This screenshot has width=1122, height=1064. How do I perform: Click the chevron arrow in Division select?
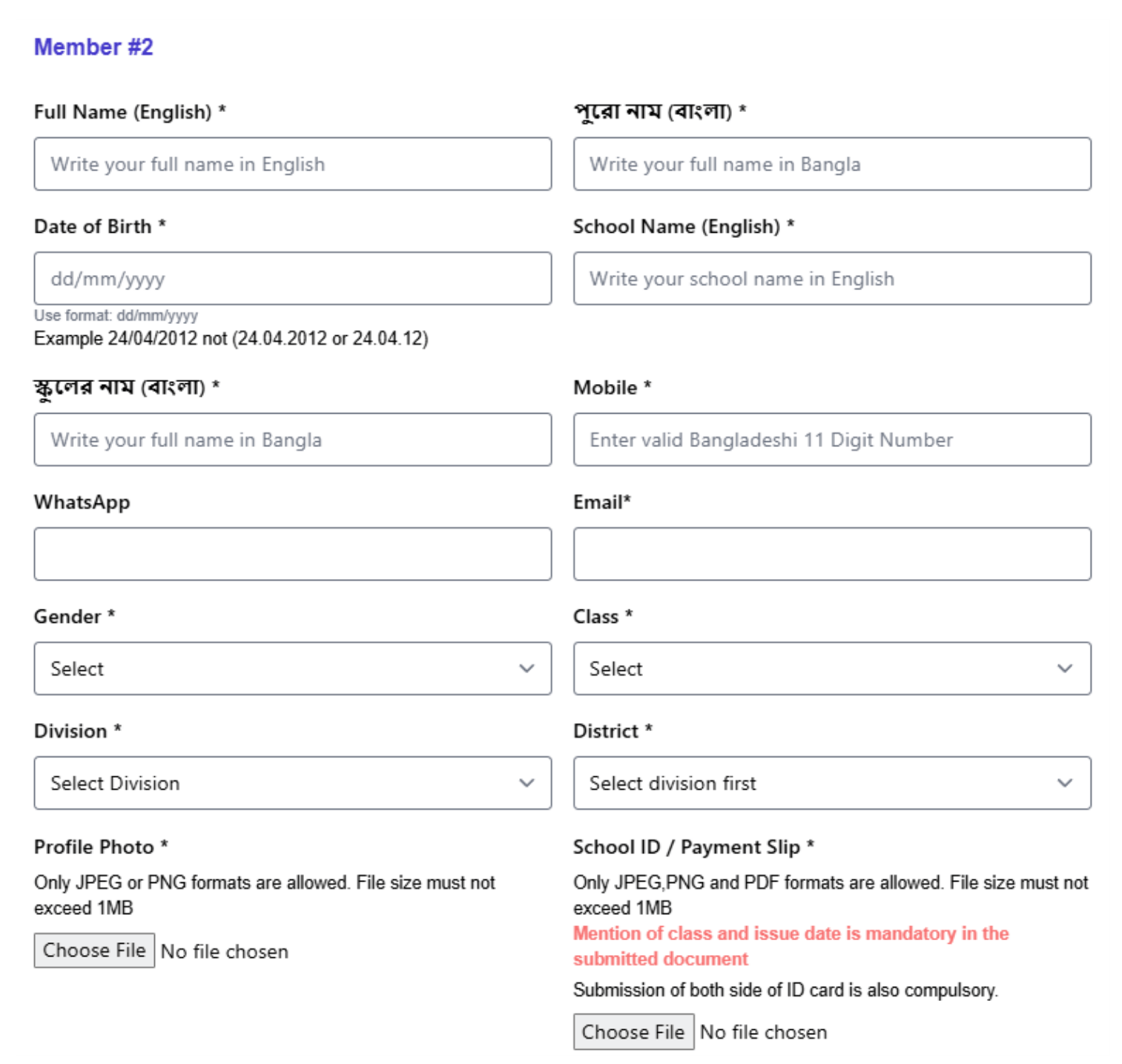pyautogui.click(x=527, y=783)
